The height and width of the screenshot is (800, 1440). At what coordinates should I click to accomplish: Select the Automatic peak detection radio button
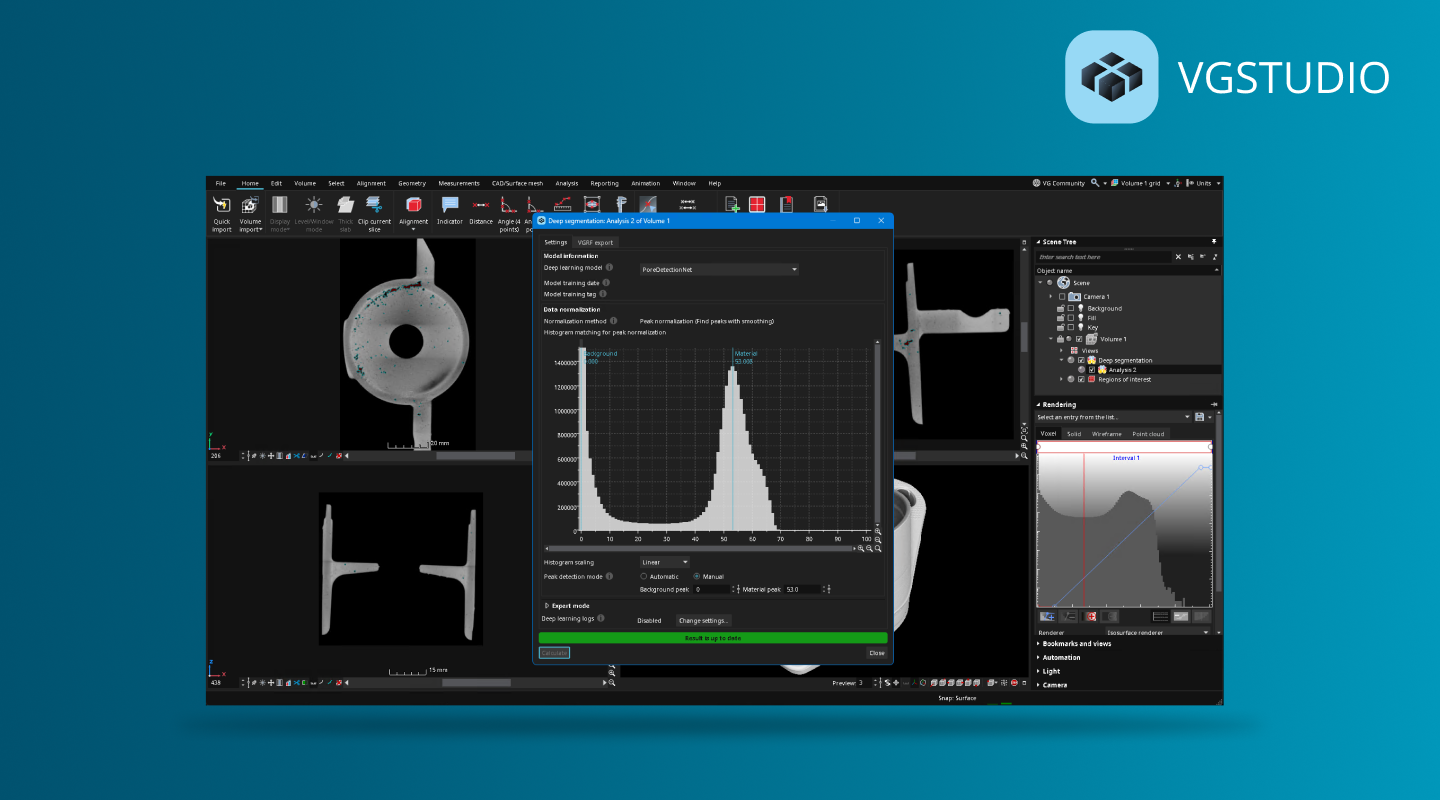[644, 576]
